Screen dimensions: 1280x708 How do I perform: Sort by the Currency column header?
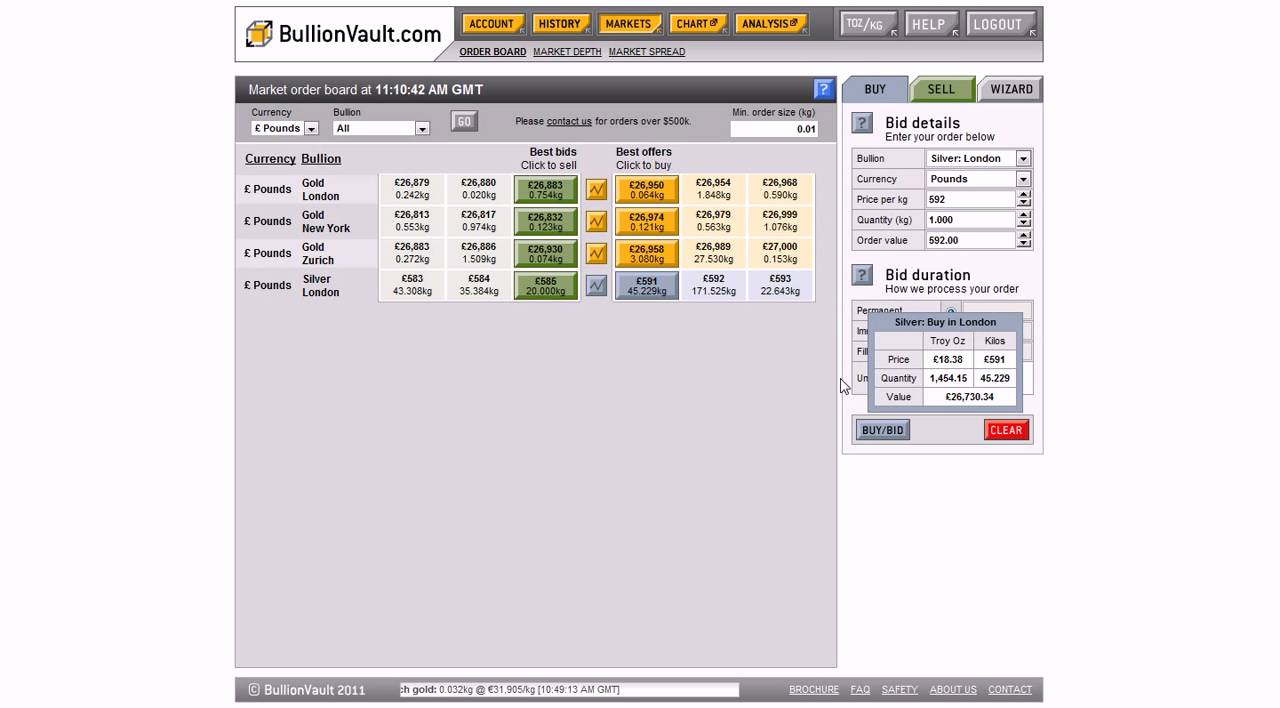pos(270,159)
